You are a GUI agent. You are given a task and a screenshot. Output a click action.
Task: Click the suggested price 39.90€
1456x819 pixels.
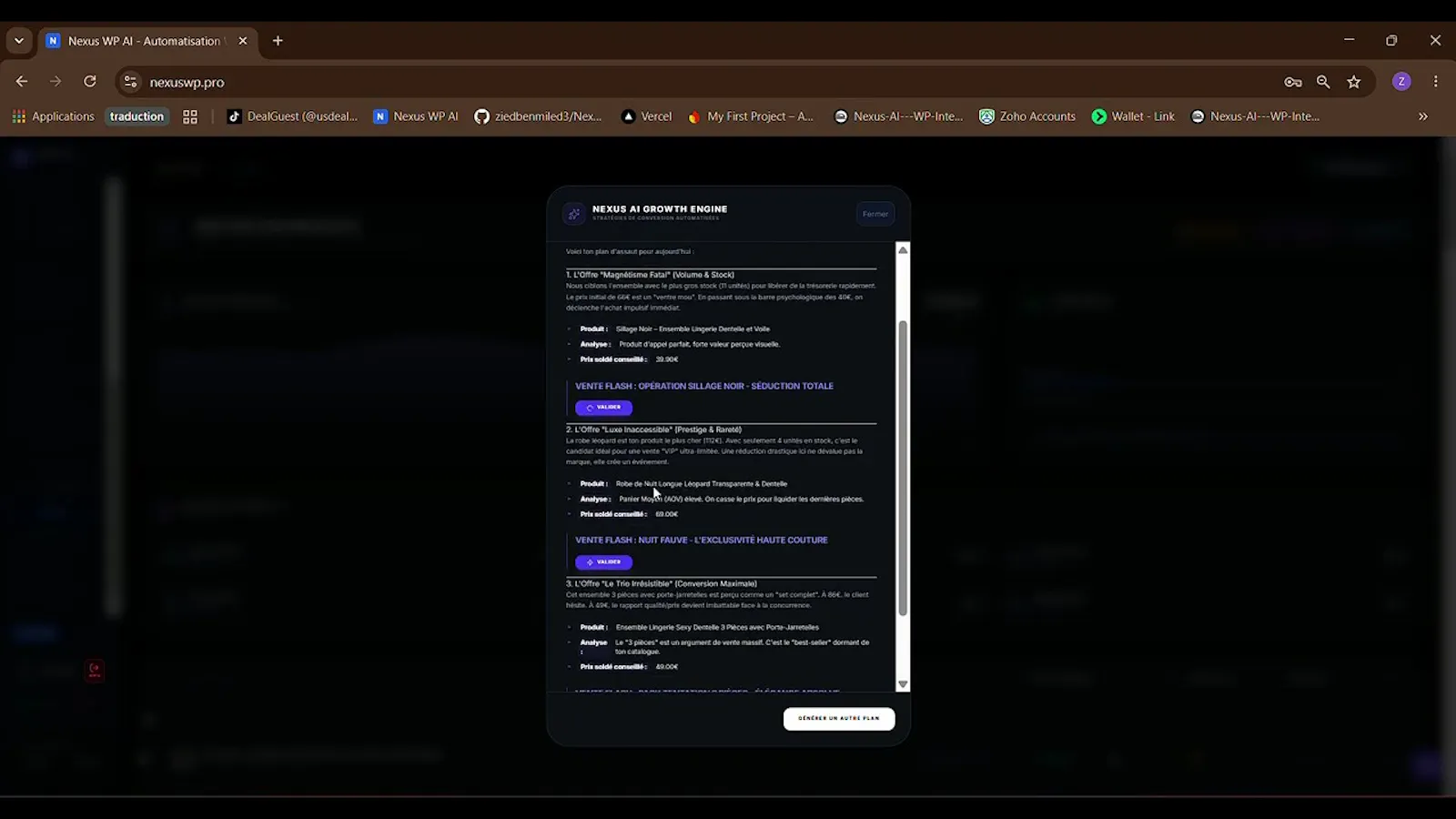pyautogui.click(x=667, y=359)
